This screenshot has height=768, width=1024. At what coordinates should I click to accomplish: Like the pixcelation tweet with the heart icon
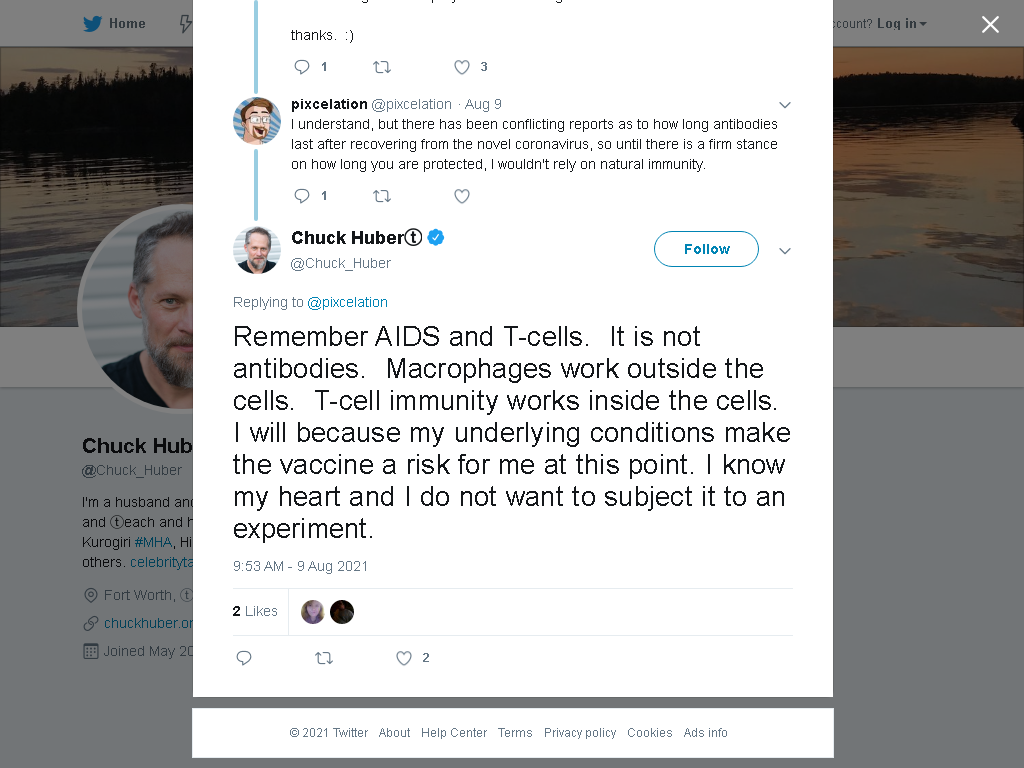pyautogui.click(x=462, y=196)
